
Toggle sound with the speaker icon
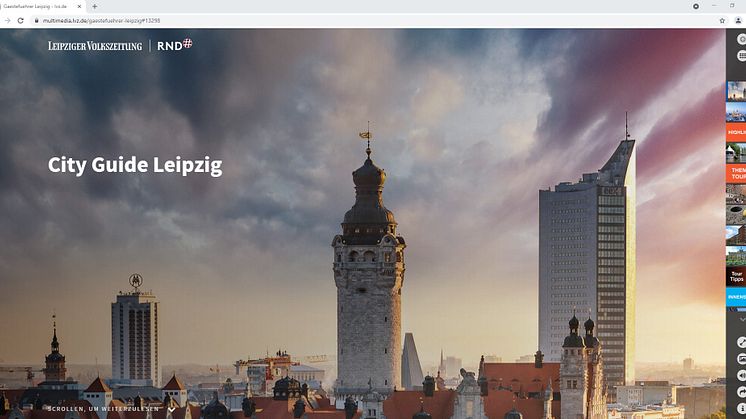[741, 376]
